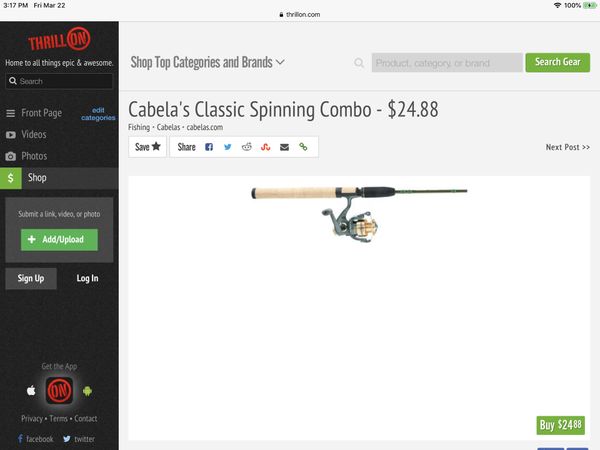600x450 pixels.
Task: Save this post with star
Action: [x=148, y=147]
